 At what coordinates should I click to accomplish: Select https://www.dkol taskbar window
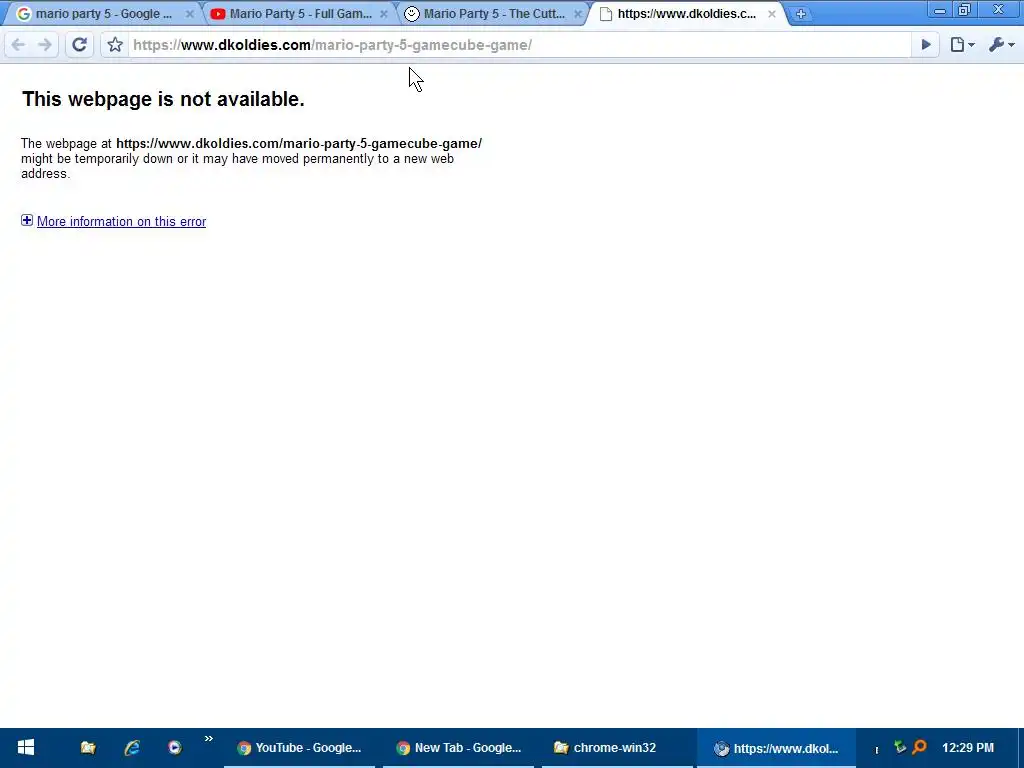pos(776,748)
